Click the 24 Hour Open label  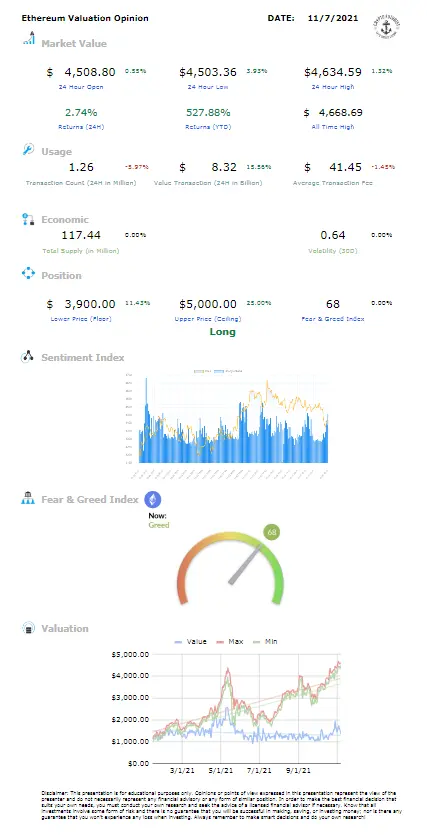pos(80,86)
